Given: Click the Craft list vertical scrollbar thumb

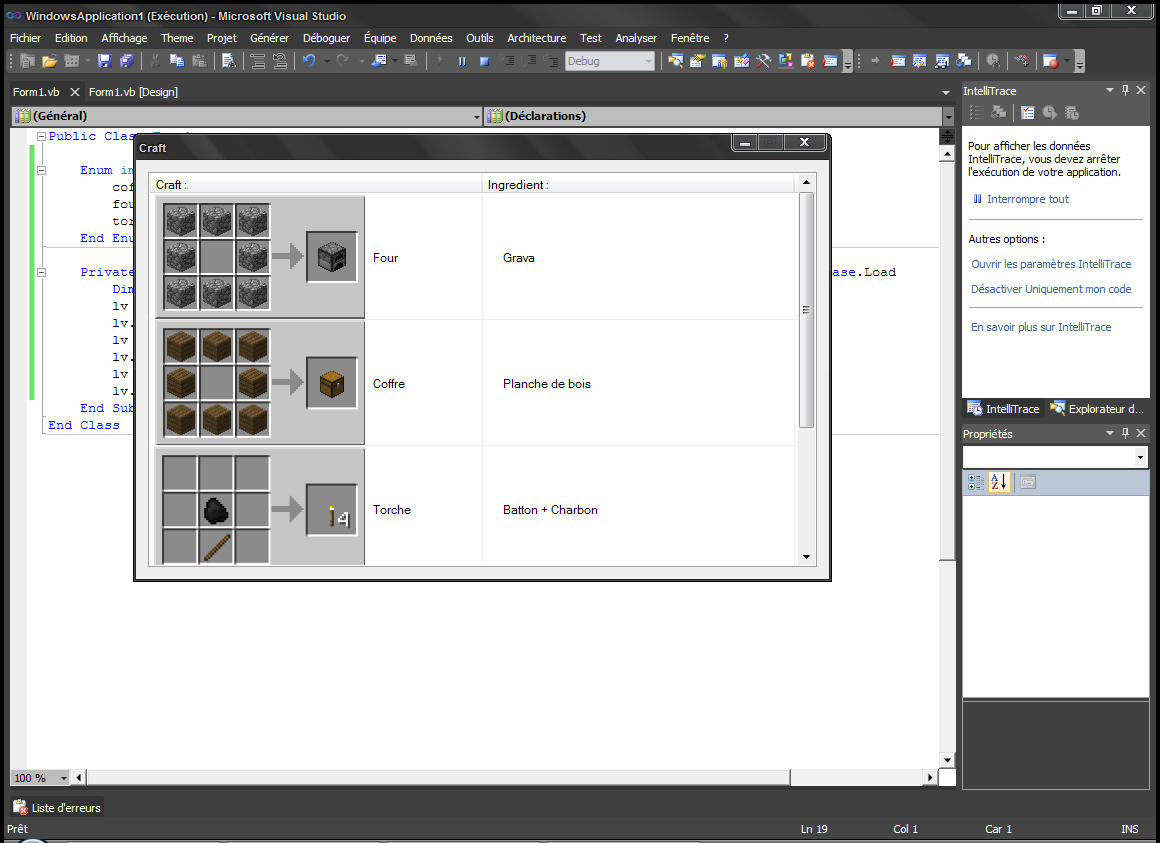Looking at the screenshot, I should (806, 310).
